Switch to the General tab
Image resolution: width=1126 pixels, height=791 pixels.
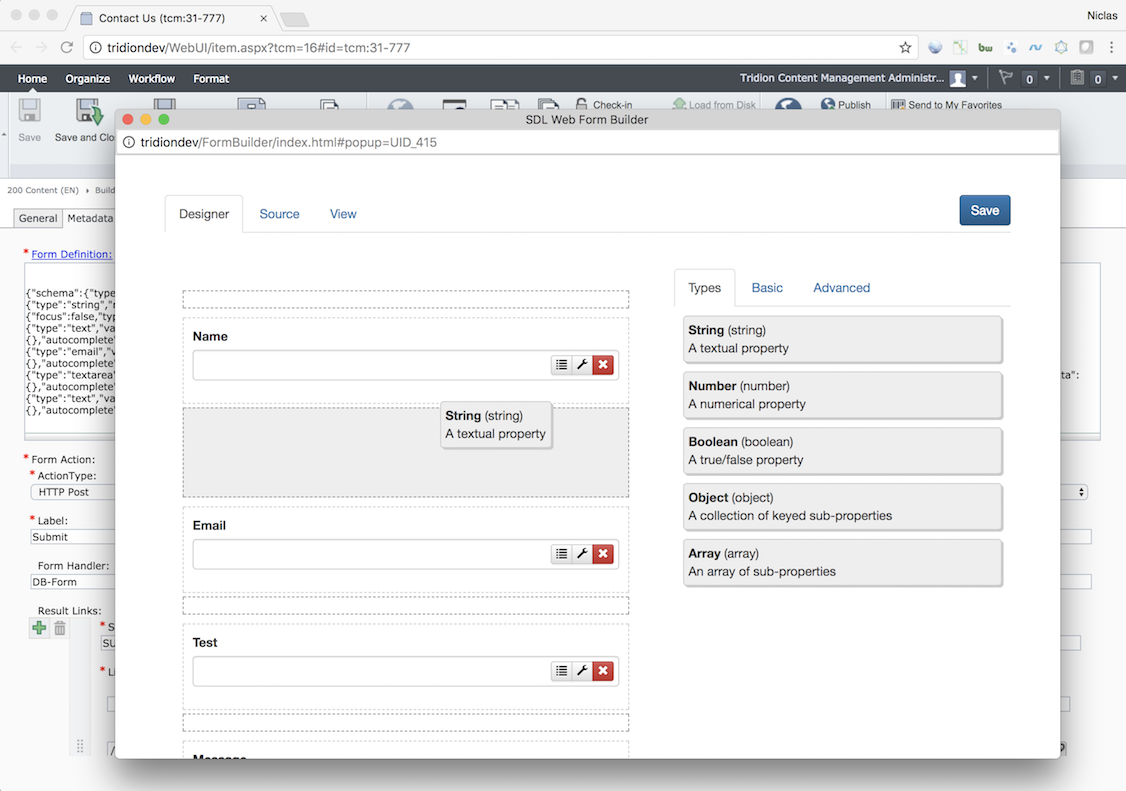pos(38,218)
